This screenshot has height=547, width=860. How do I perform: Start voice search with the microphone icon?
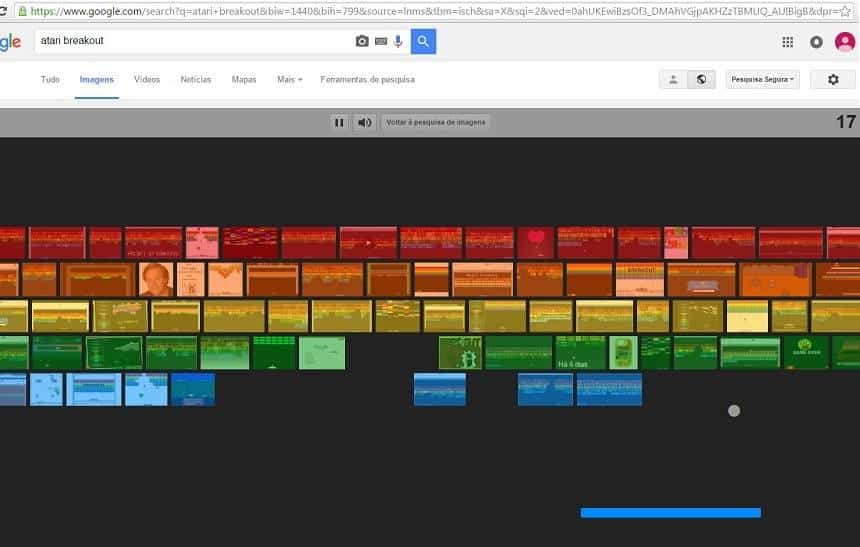(398, 41)
